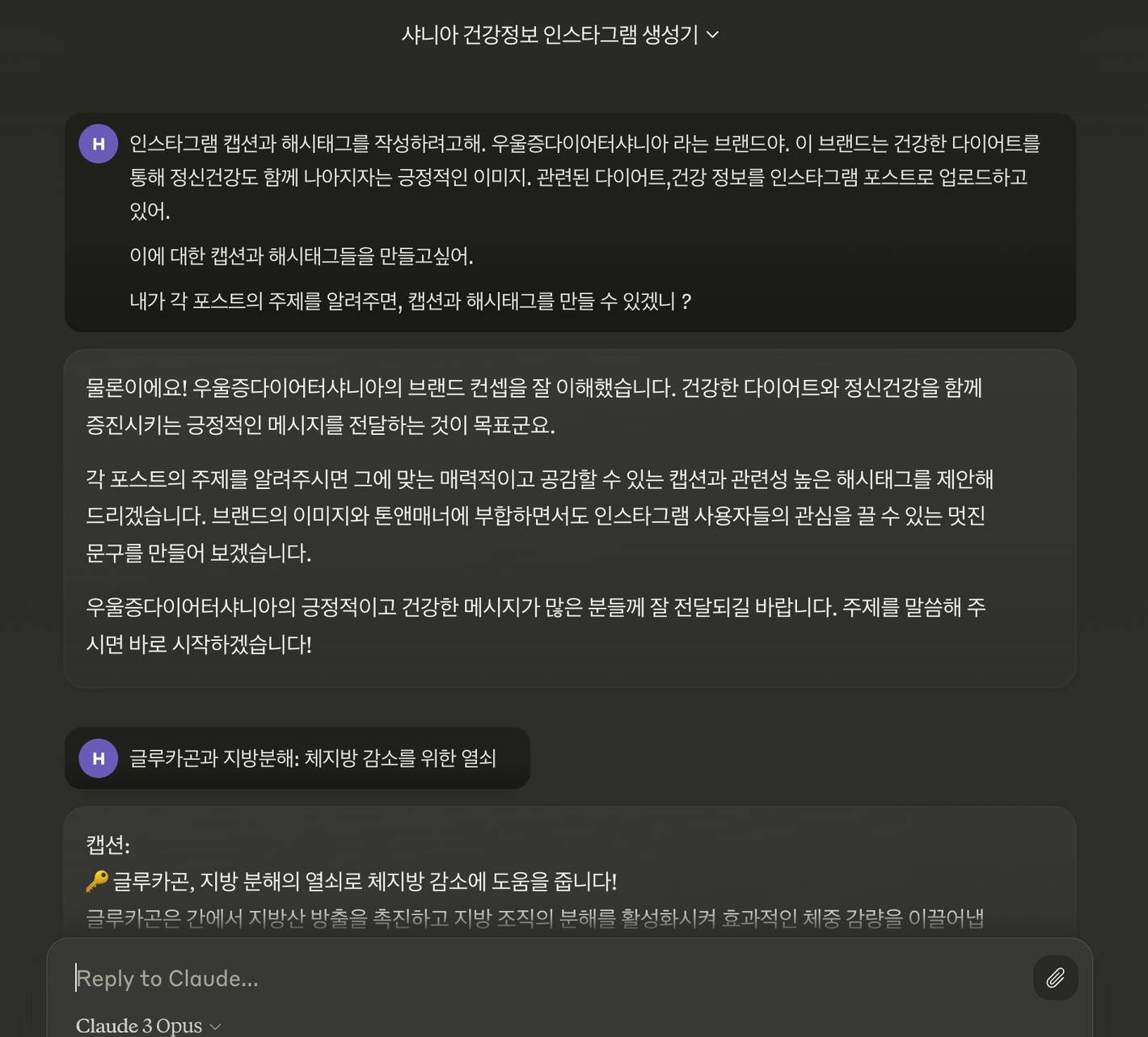Click the paperclip attach file icon

1055,978
